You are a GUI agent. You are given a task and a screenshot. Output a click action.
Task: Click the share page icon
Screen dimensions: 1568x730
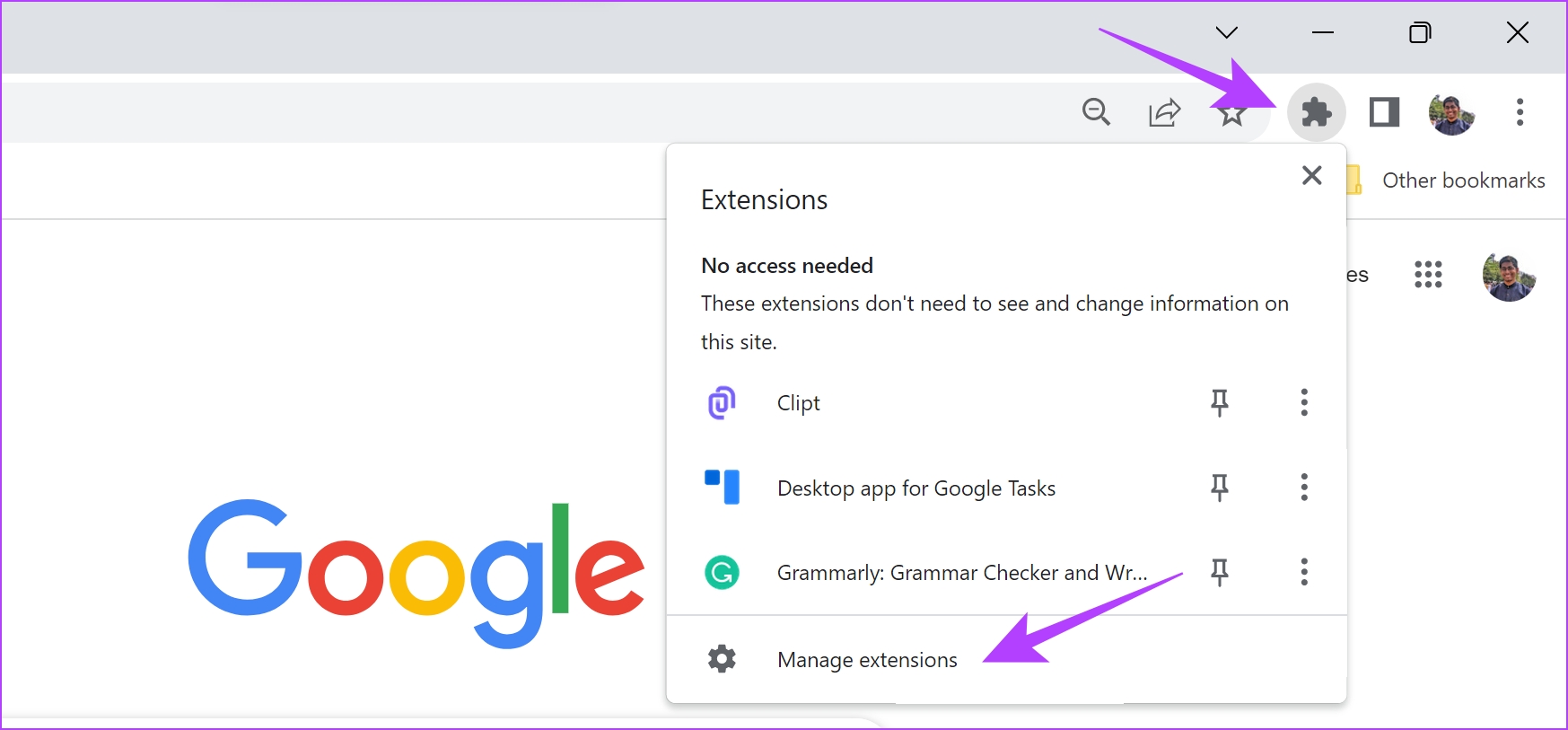(1164, 113)
